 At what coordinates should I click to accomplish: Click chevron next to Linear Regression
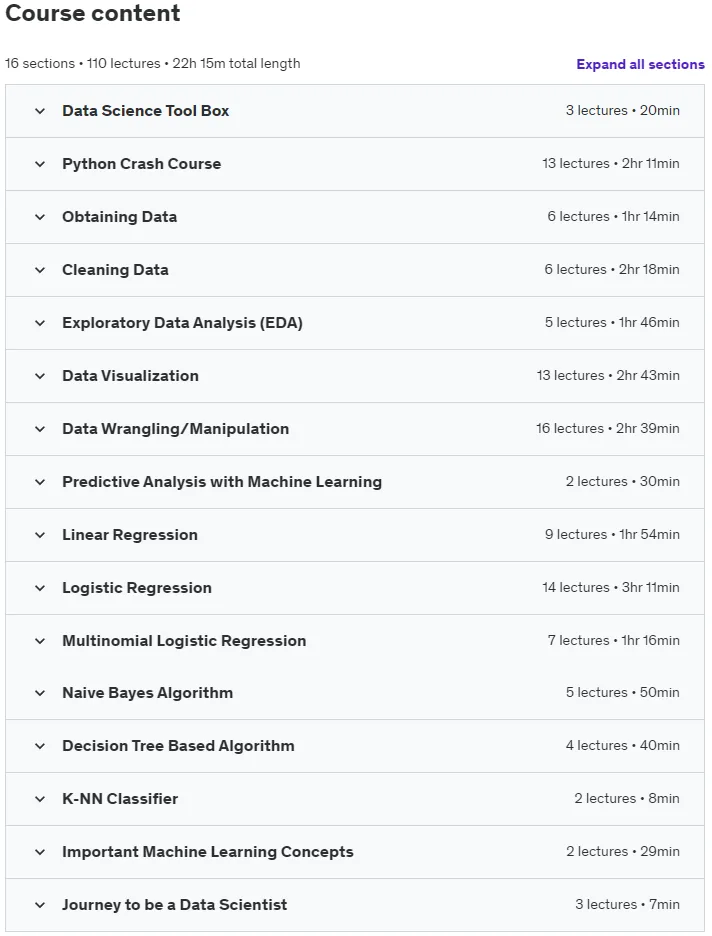(40, 535)
